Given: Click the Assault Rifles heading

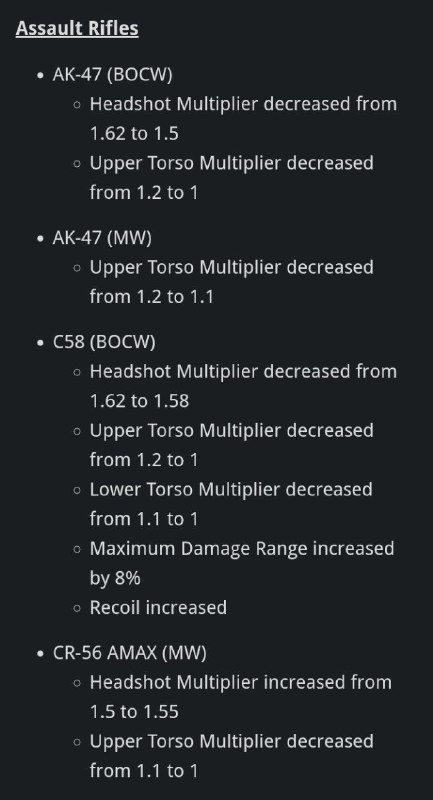Looking at the screenshot, I should pos(77,29).
